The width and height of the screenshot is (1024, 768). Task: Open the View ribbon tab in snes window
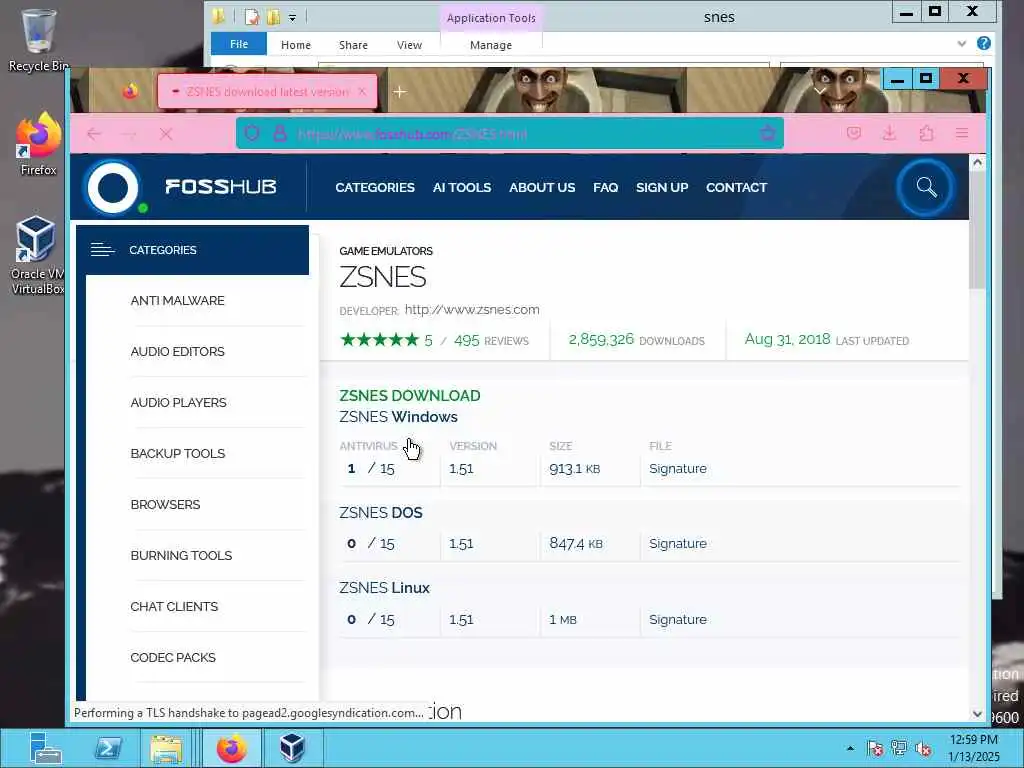coord(409,44)
